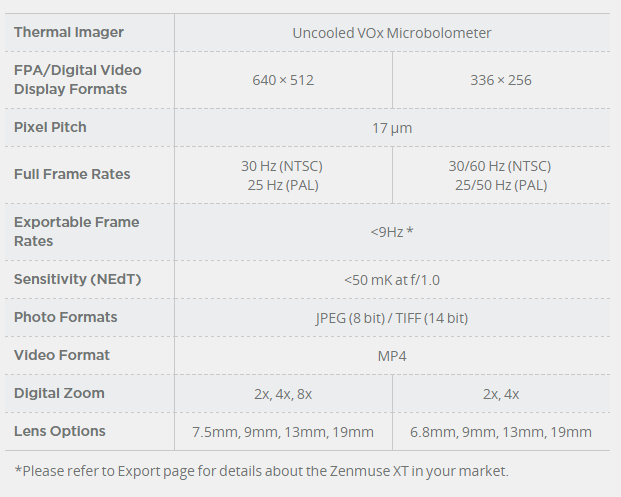The height and width of the screenshot is (497, 621).
Task: Click the Sensitivity (NEdT) label
Action: (77, 279)
